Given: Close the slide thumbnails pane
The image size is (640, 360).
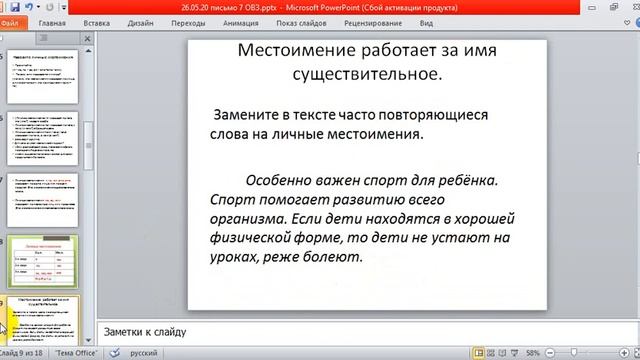Looking at the screenshot, I should [x=87, y=38].
